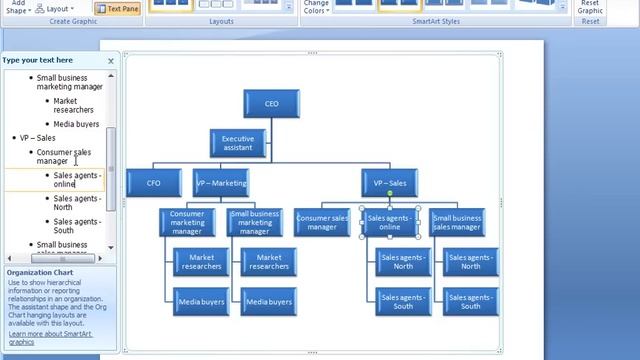Select the second layout thumbnail with outlined boxes
640x360 pixels.
pos(216,4)
